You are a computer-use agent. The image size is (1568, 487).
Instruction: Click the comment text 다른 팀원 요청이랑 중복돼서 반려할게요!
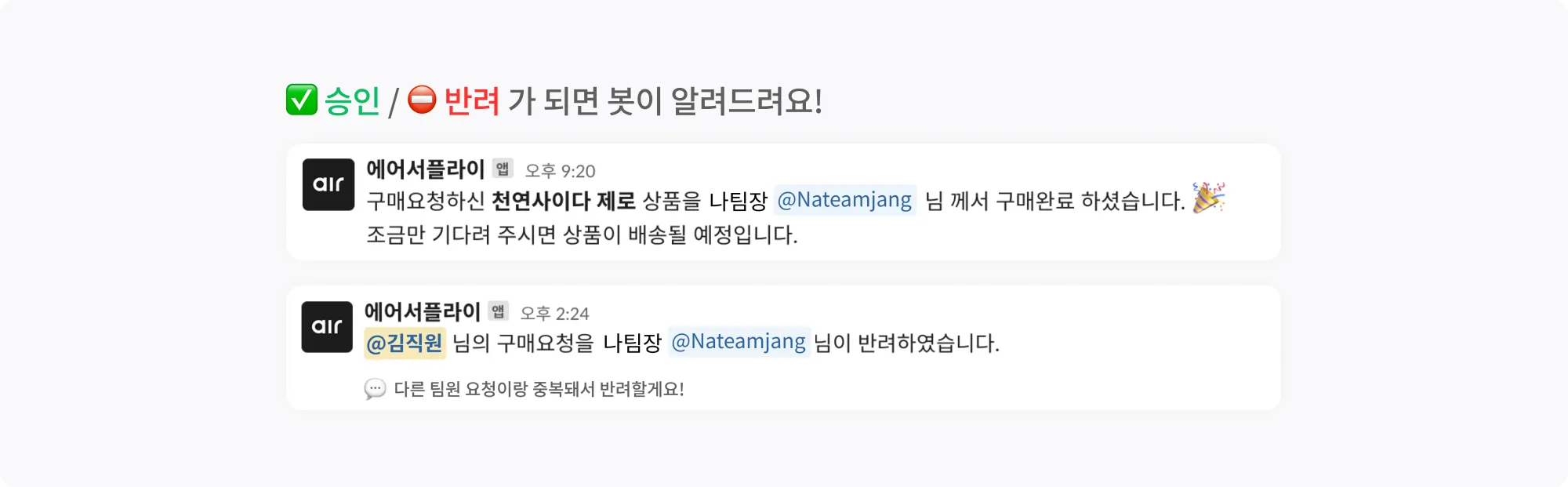pos(539,389)
